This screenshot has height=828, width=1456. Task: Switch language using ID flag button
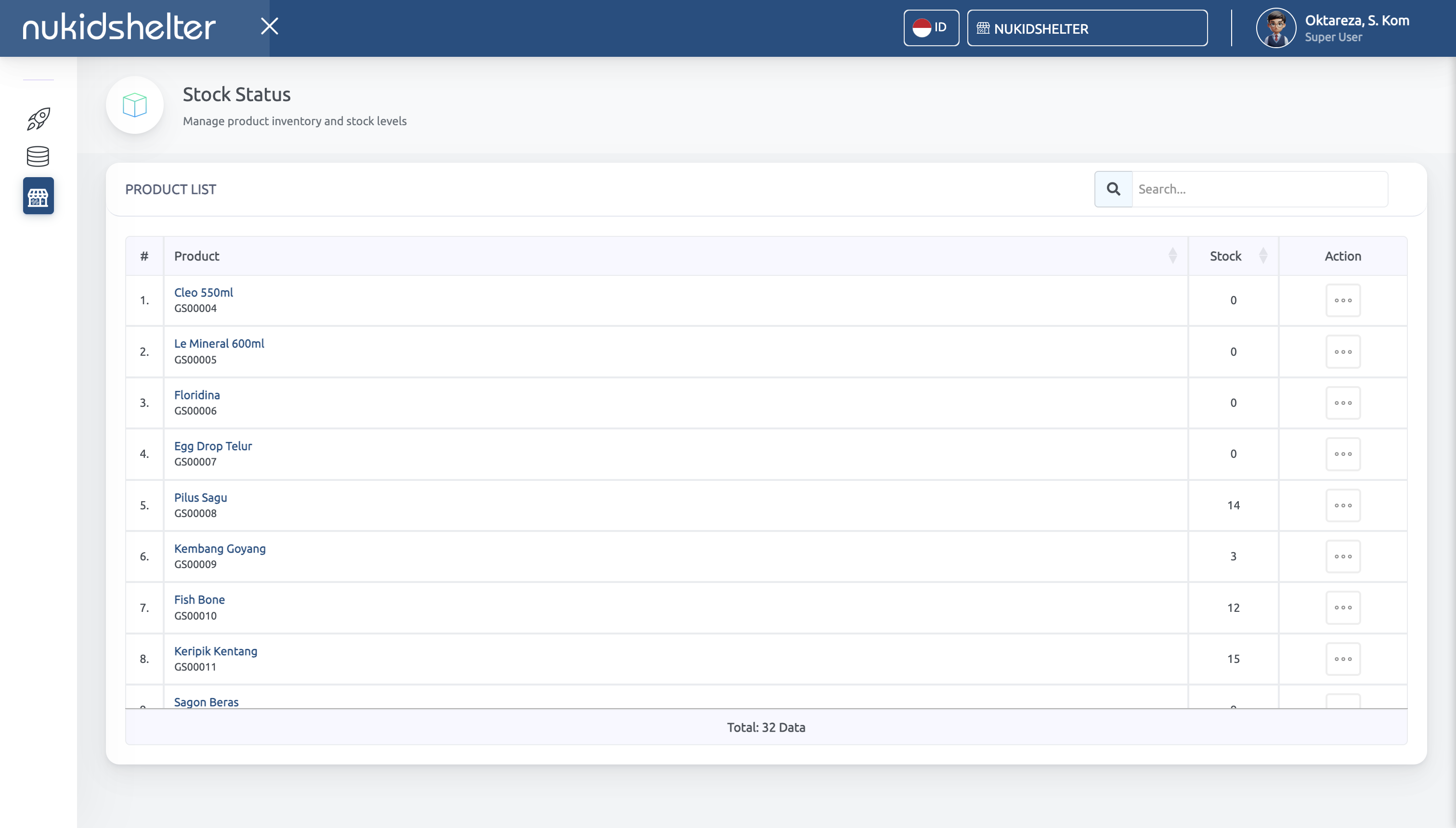(x=931, y=28)
